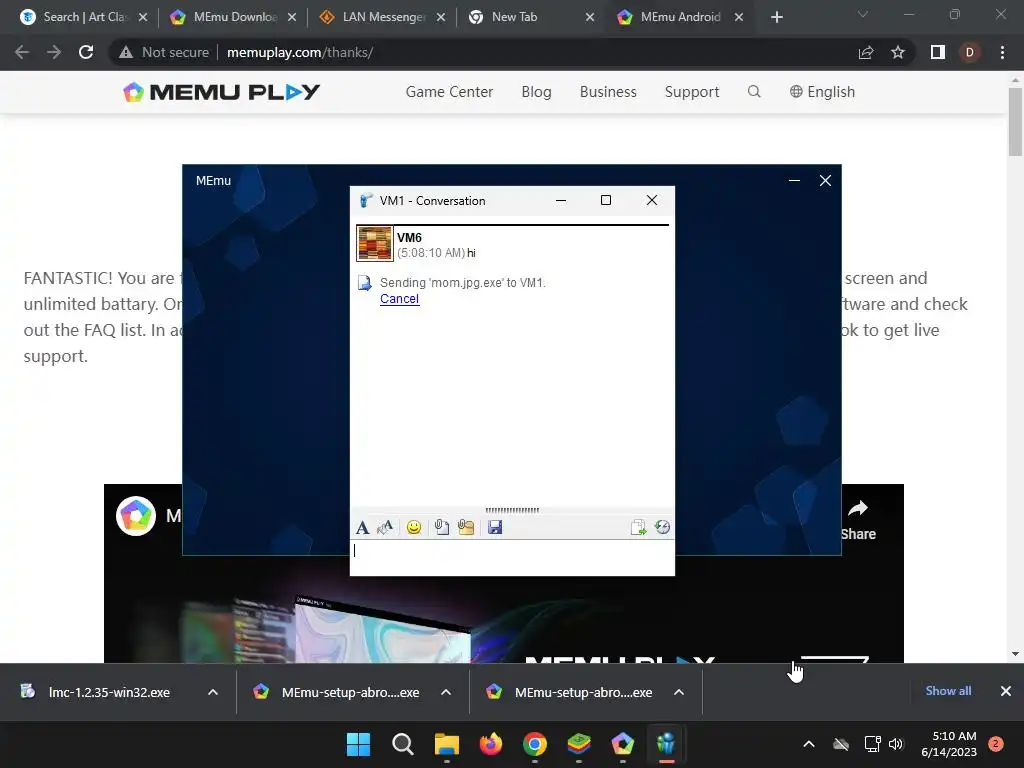
Task: Open the font color picker in conversation toolbar
Action: 385,527
